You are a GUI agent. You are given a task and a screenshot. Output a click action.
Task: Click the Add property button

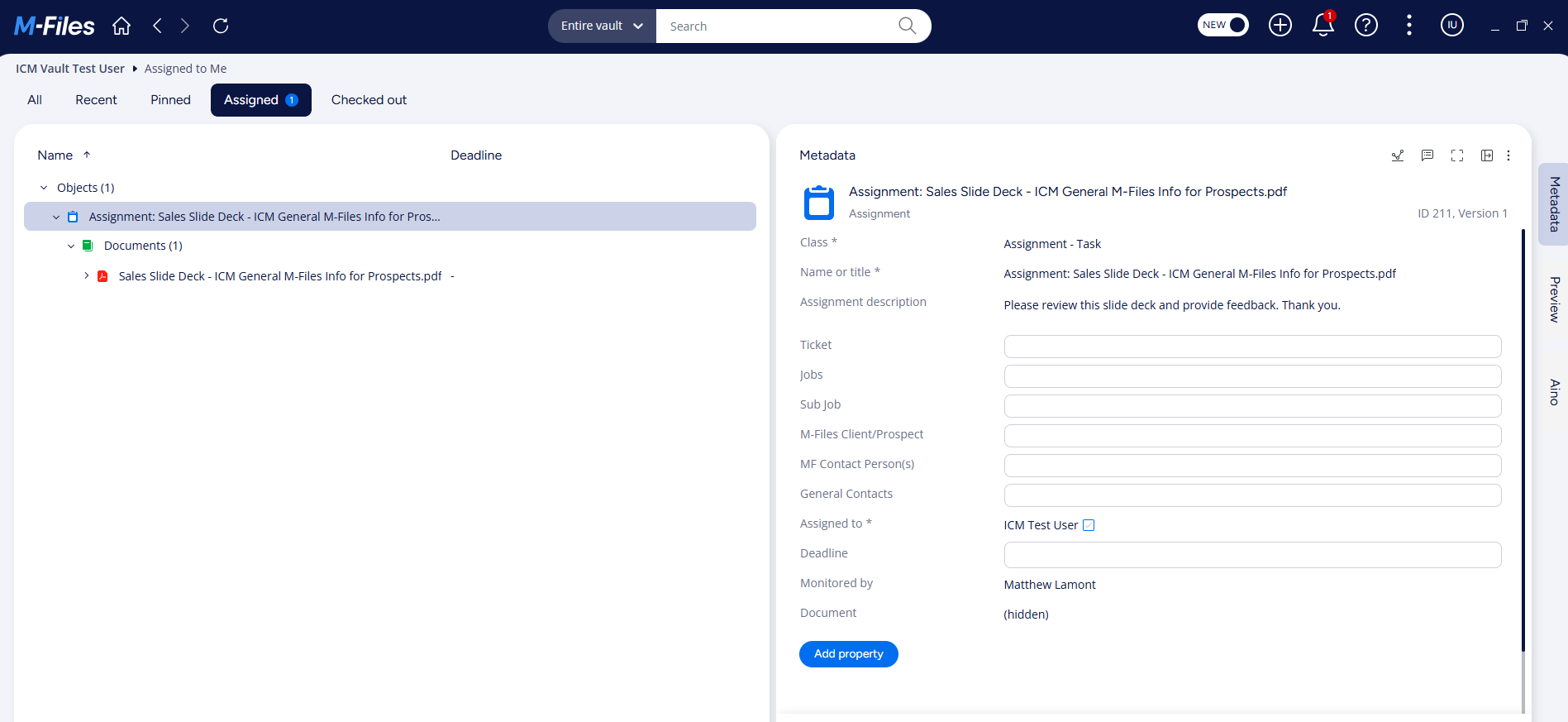pos(849,654)
